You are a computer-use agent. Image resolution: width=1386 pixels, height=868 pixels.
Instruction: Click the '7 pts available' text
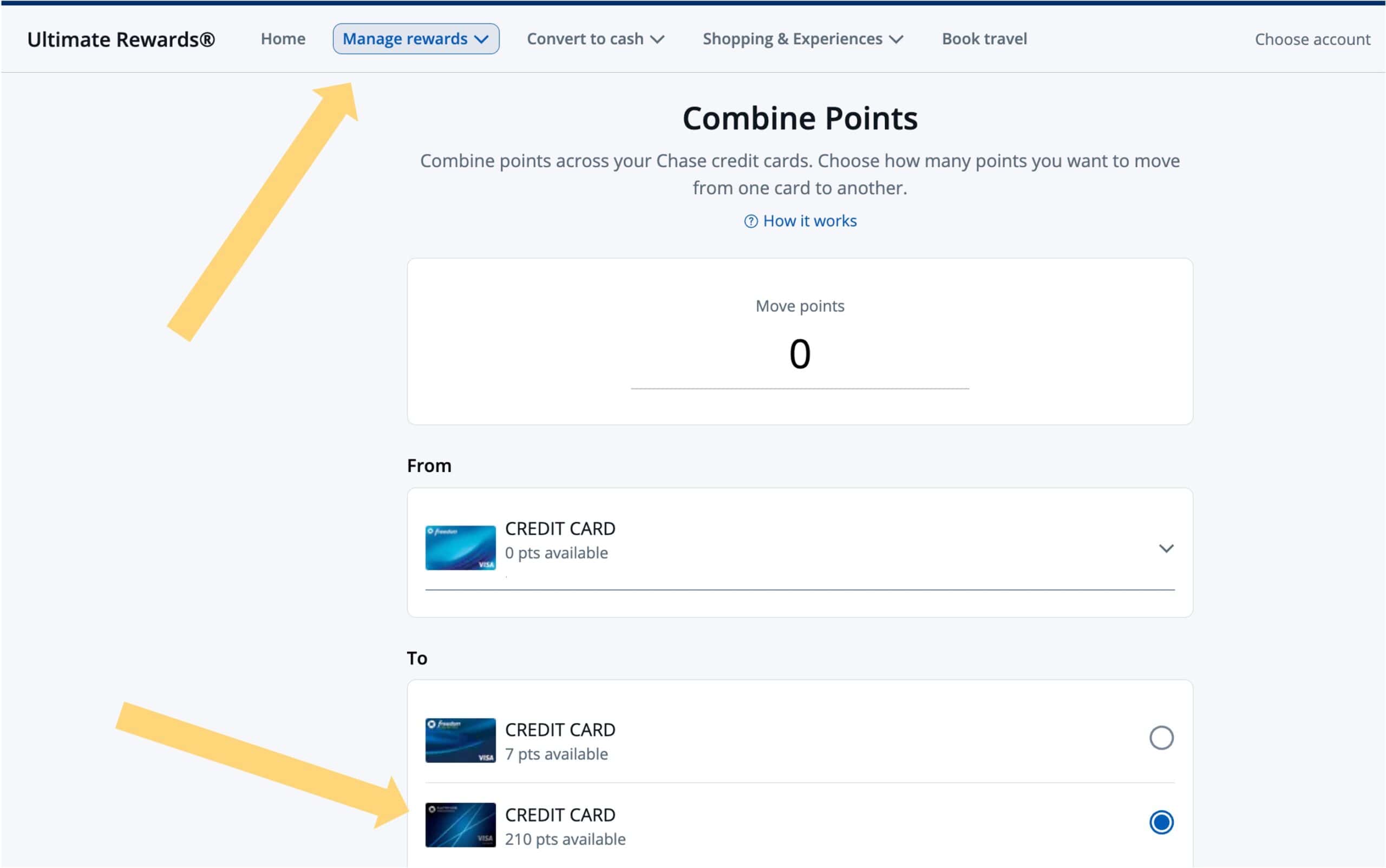point(556,754)
